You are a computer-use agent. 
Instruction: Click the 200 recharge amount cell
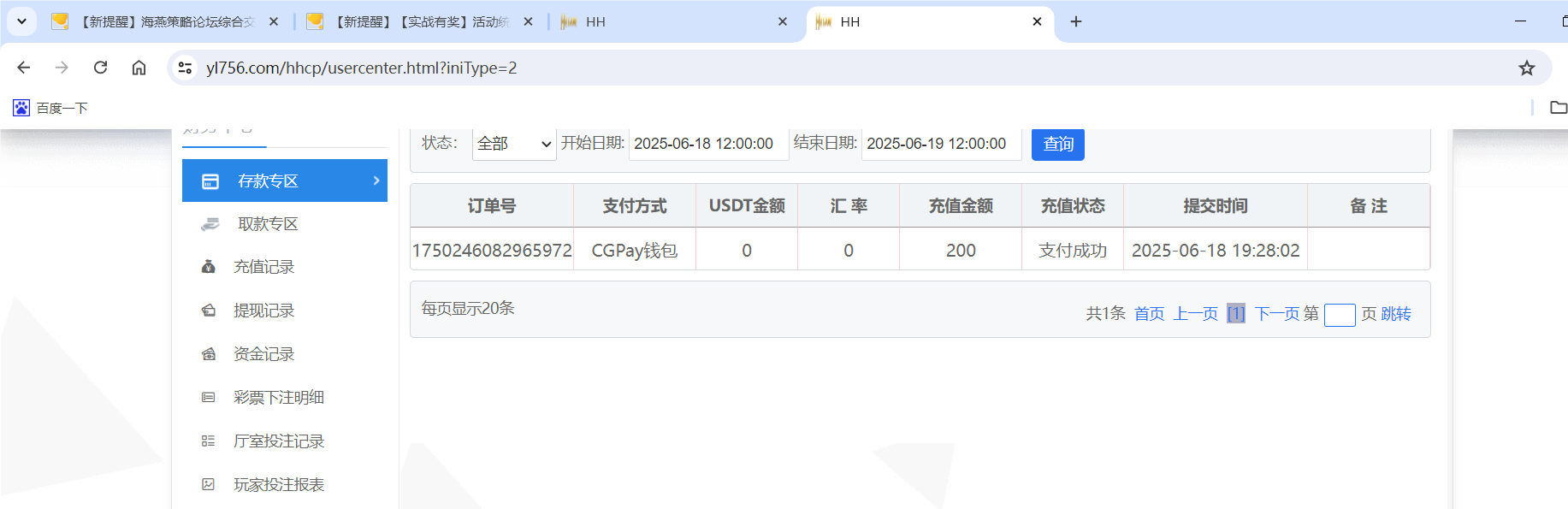[961, 251]
